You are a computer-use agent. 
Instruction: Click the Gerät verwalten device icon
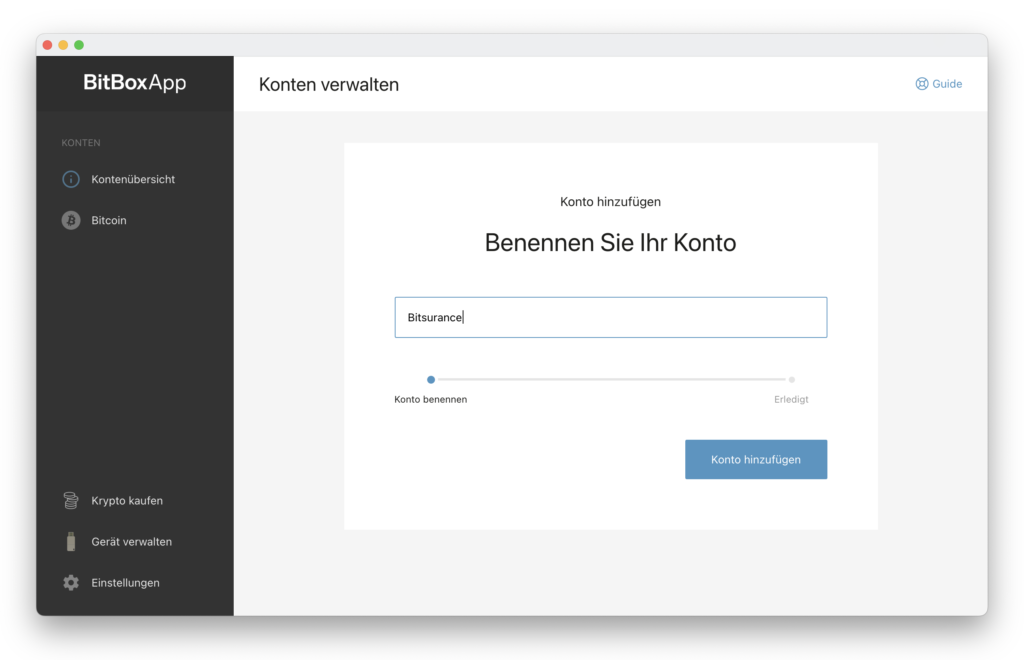71,542
